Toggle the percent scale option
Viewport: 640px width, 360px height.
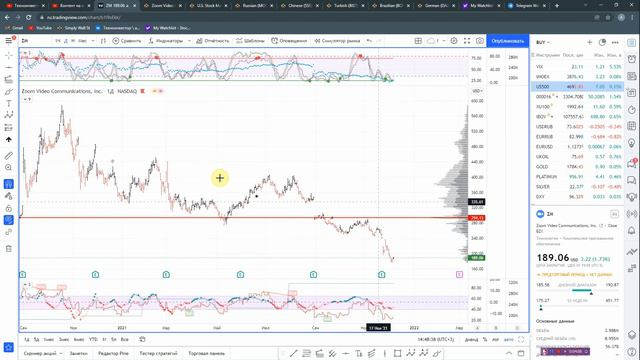485,339
